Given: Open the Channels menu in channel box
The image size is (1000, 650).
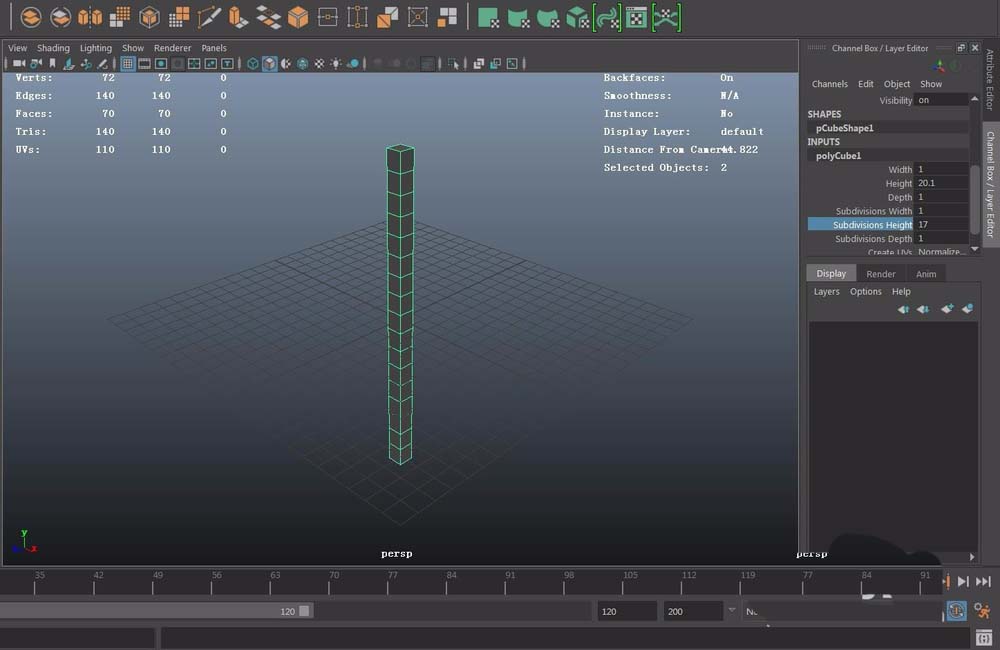Looking at the screenshot, I should click(x=830, y=84).
